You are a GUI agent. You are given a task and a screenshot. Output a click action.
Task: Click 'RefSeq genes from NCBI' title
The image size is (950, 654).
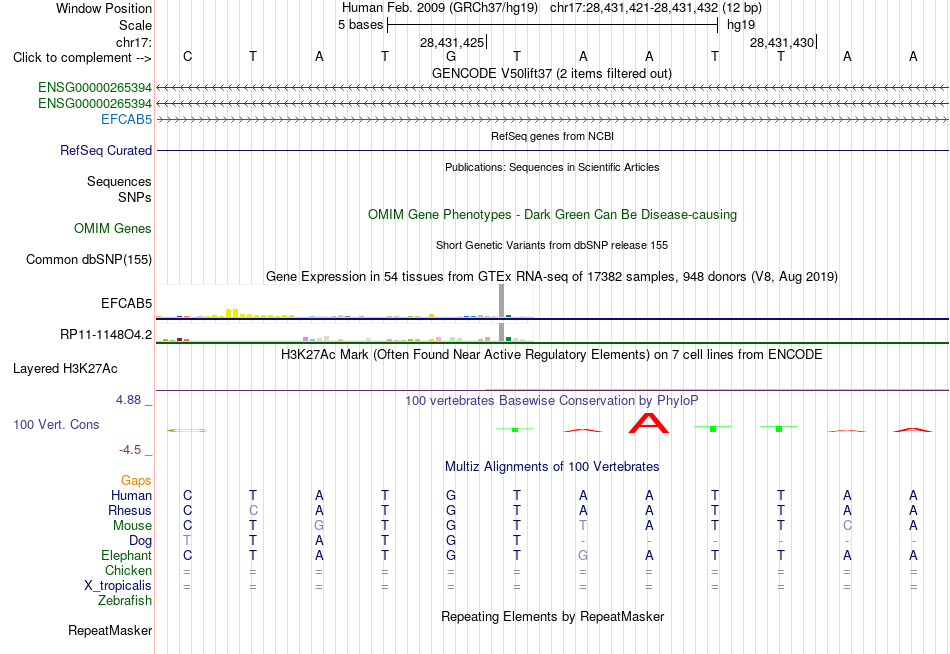tap(552, 136)
